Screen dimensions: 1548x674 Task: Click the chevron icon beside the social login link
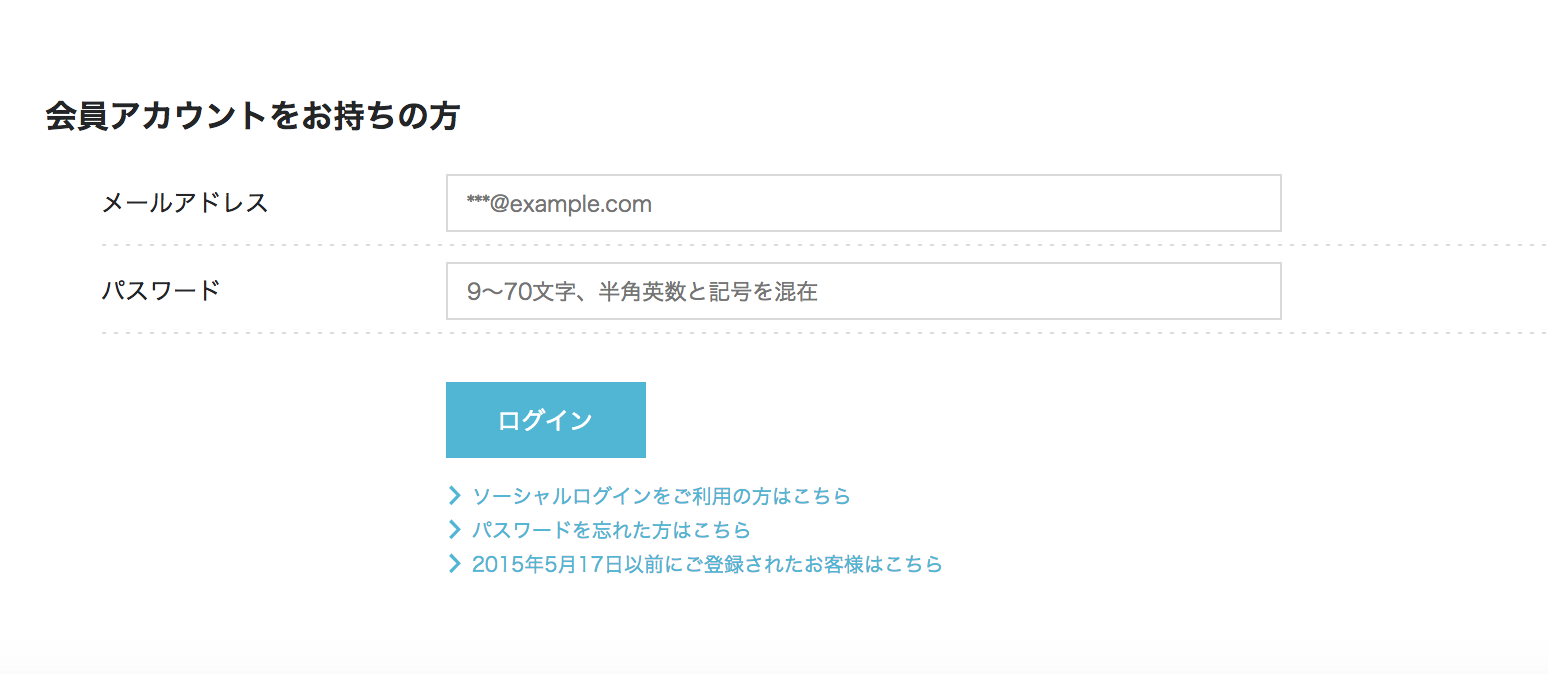click(x=454, y=495)
